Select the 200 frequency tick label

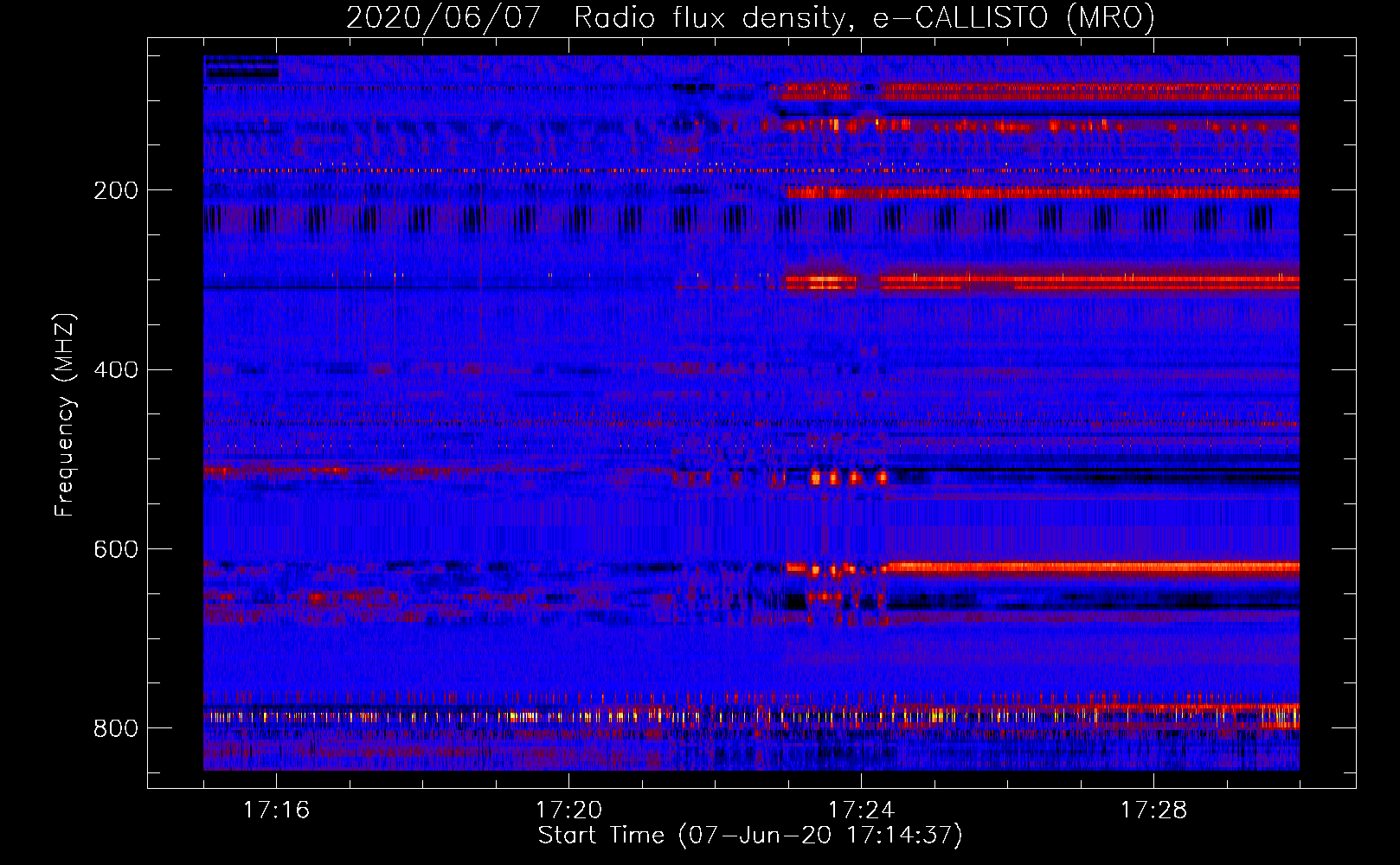[x=116, y=190]
